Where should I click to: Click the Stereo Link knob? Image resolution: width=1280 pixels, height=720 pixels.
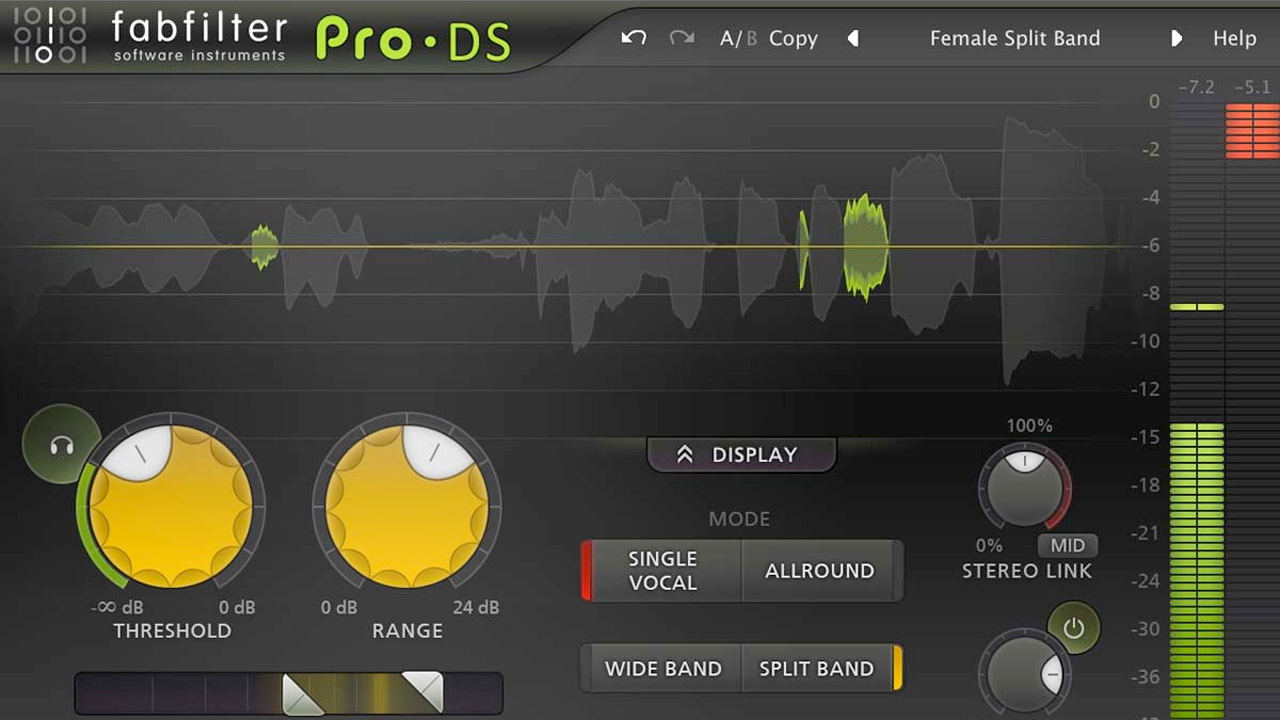(1024, 487)
